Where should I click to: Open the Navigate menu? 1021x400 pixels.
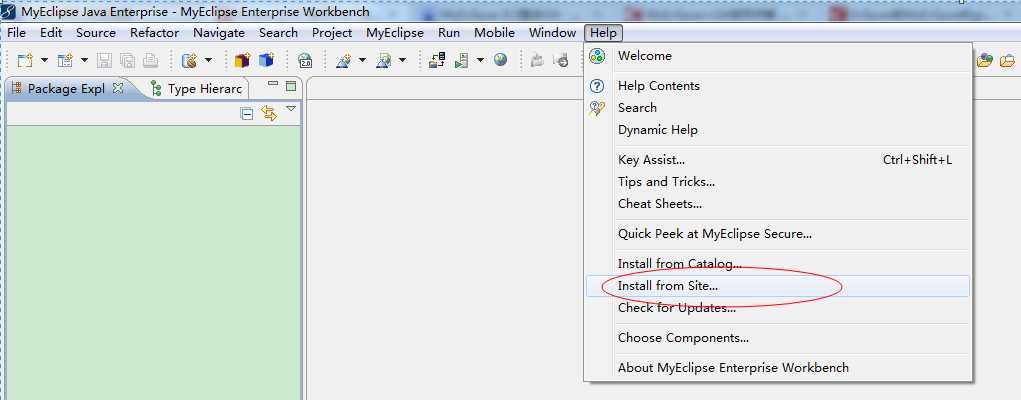[x=219, y=33]
